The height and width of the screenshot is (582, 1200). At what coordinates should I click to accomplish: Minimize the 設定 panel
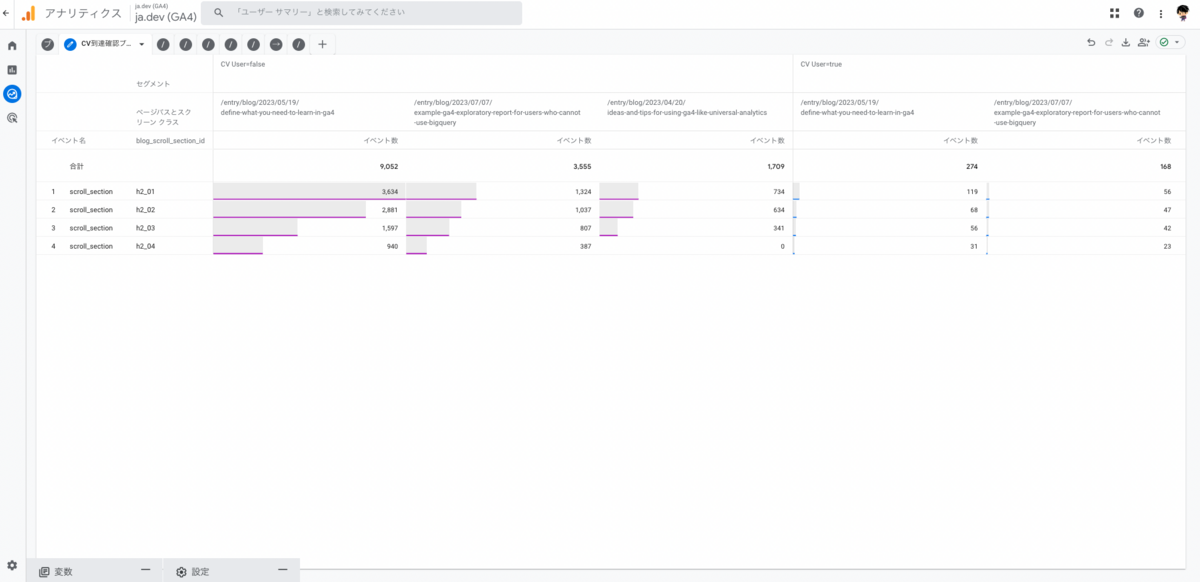[x=283, y=570]
